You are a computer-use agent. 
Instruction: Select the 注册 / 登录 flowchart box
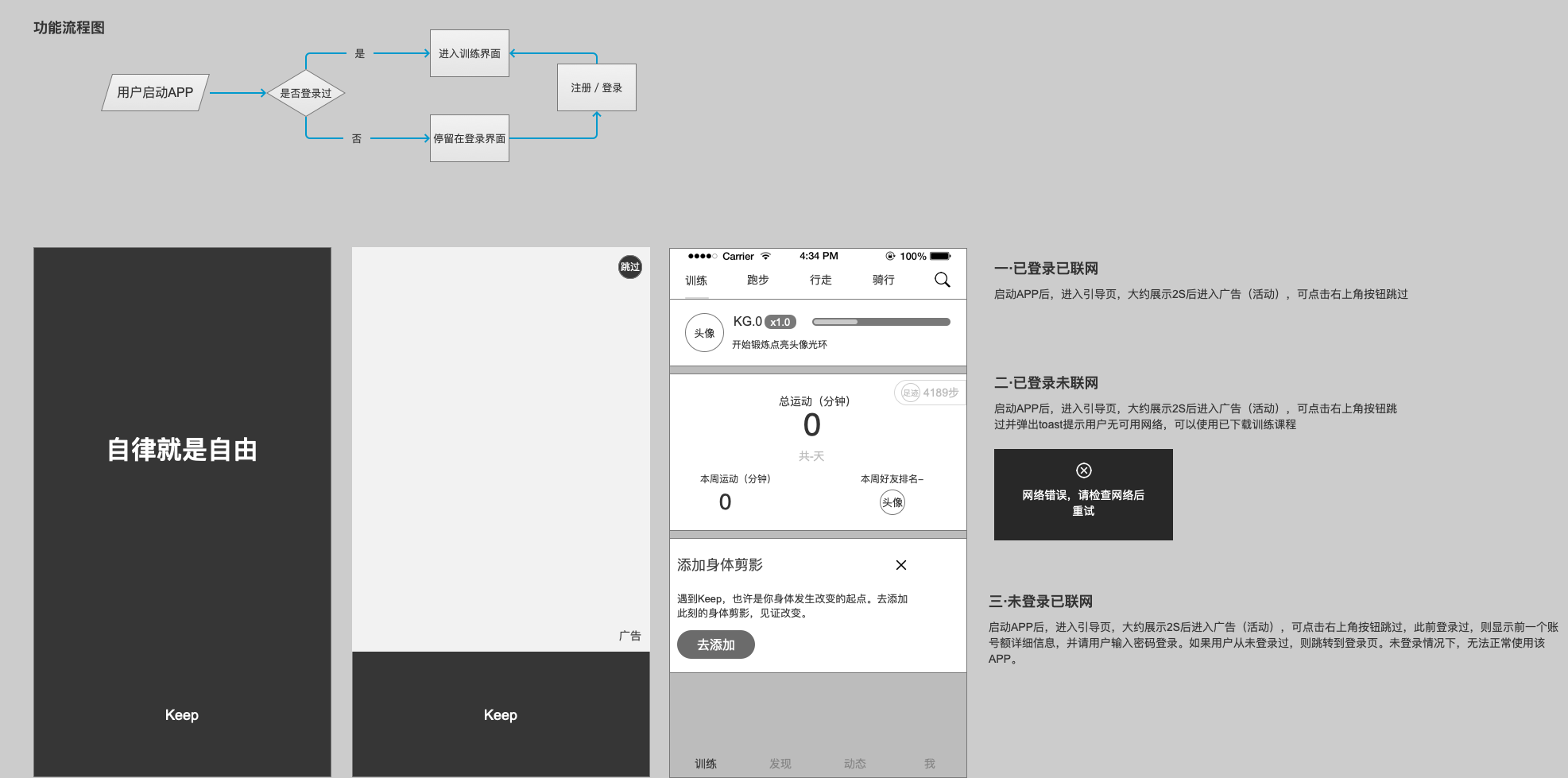(x=596, y=87)
